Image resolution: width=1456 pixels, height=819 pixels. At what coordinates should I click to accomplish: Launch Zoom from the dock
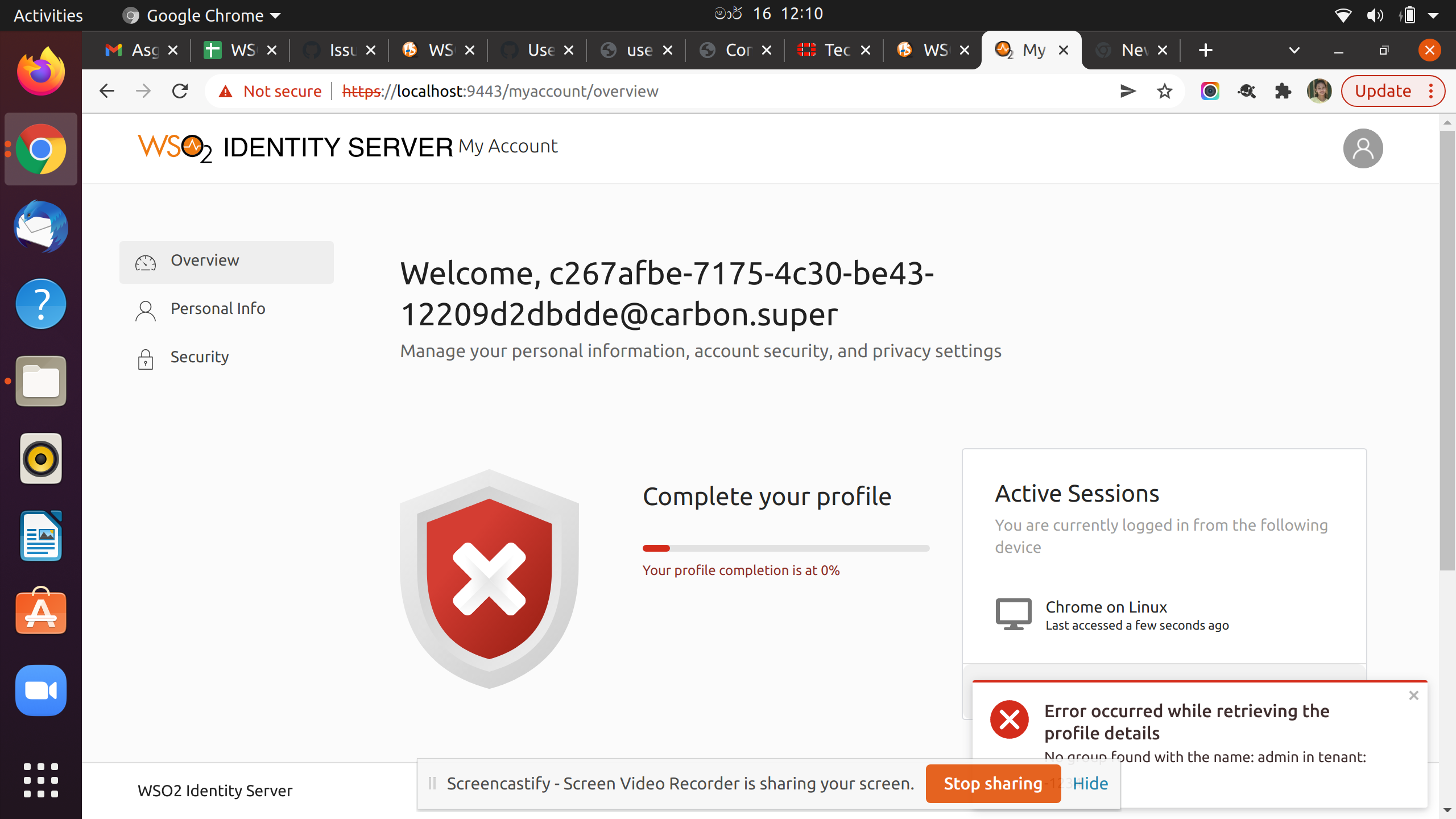click(x=41, y=690)
